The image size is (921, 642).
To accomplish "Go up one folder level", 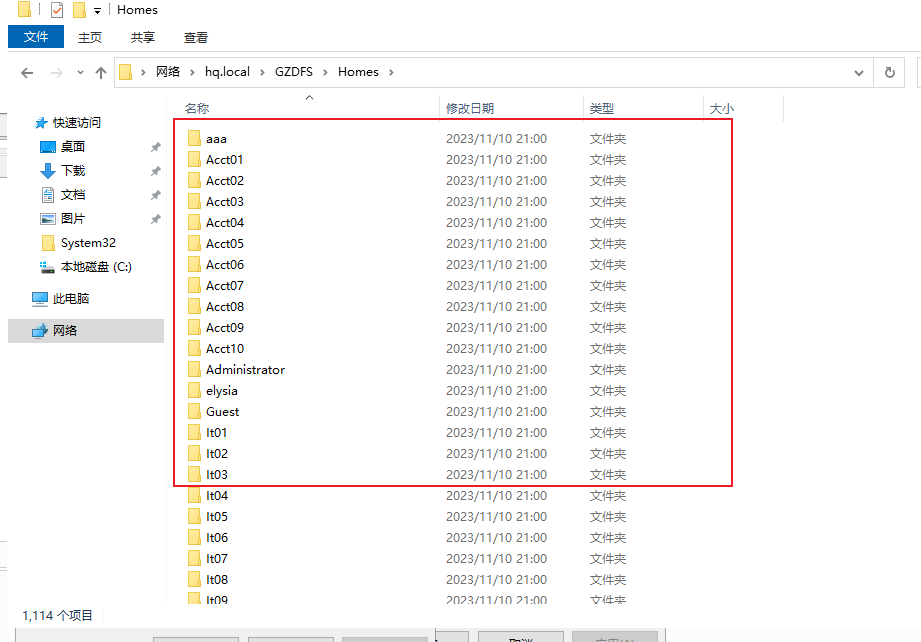I will 101,73.
